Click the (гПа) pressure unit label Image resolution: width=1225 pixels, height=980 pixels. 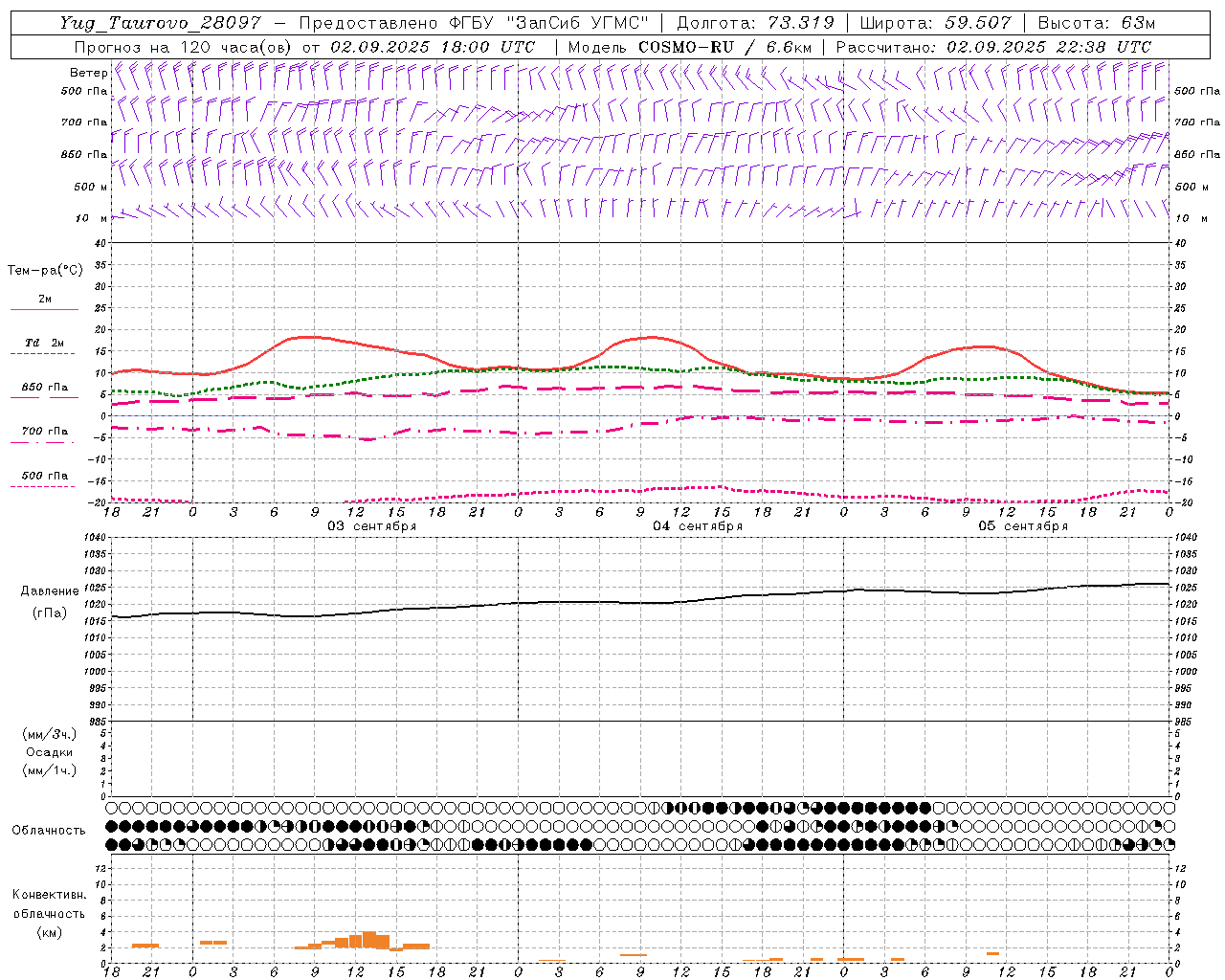[x=50, y=613]
